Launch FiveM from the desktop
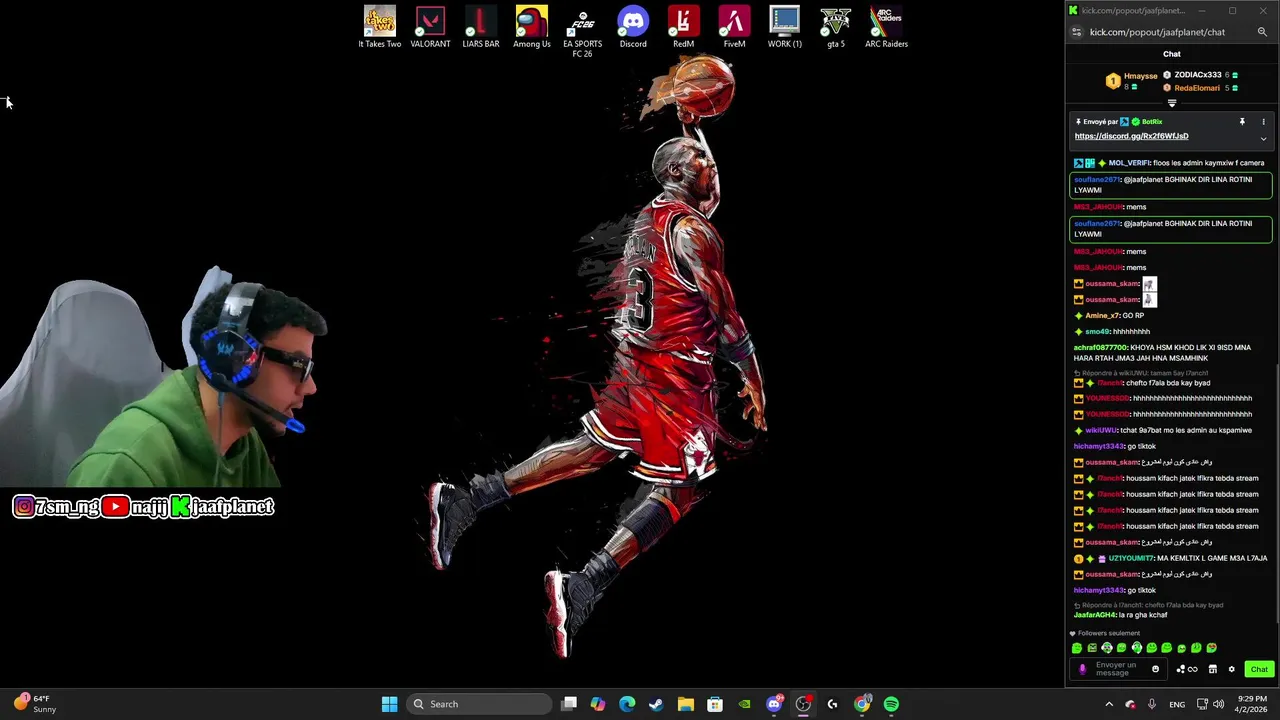 click(x=734, y=27)
